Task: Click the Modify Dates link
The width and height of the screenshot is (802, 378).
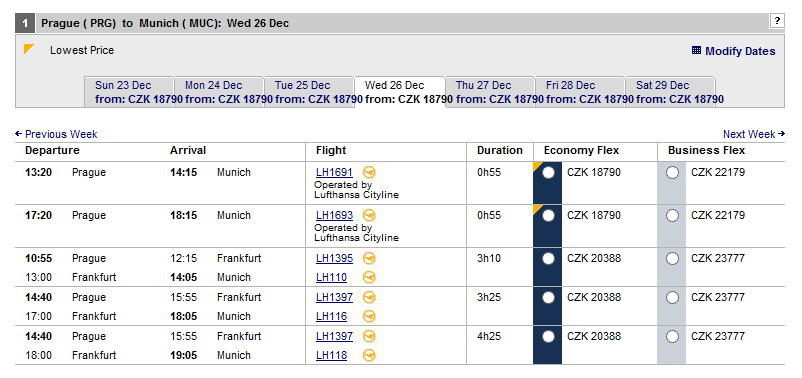Action: [740, 51]
